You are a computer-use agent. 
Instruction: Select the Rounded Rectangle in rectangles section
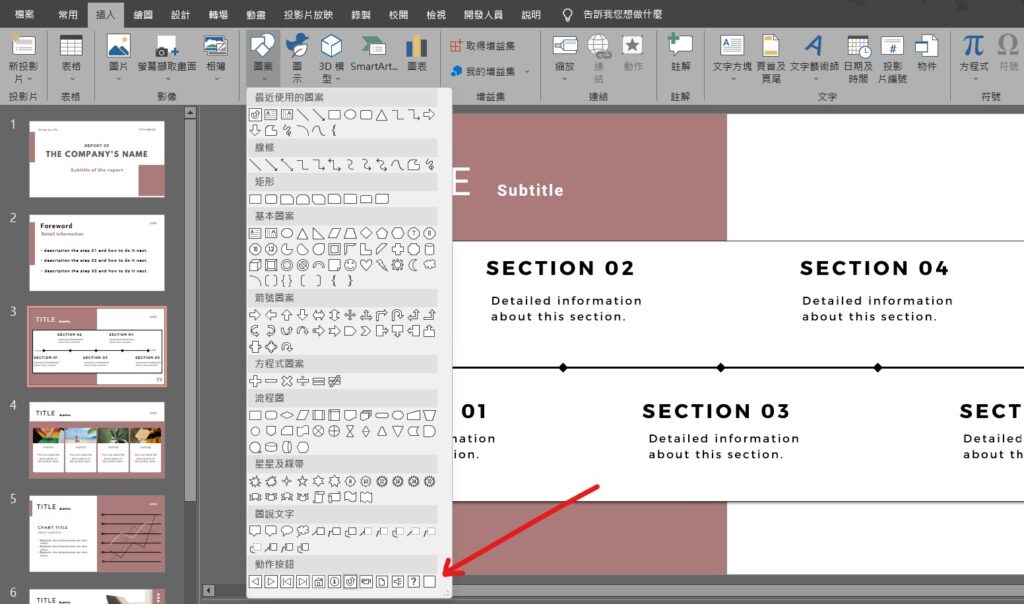coord(271,199)
